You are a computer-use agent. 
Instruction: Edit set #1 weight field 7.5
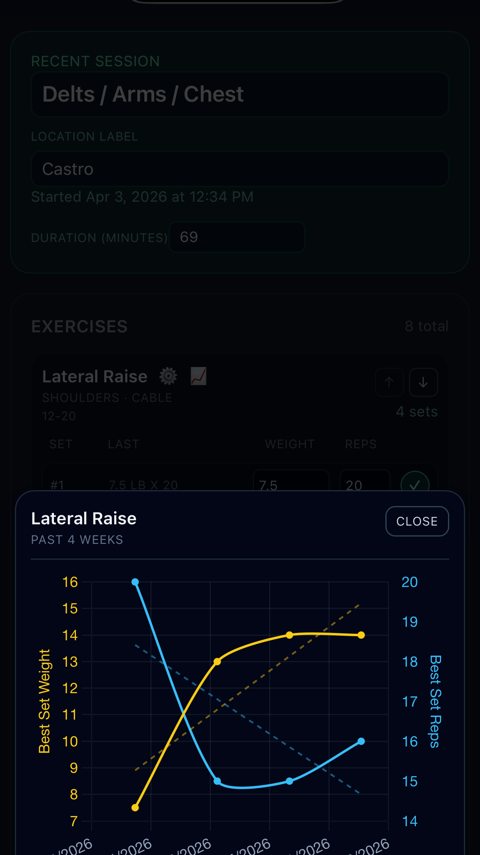pos(291,484)
